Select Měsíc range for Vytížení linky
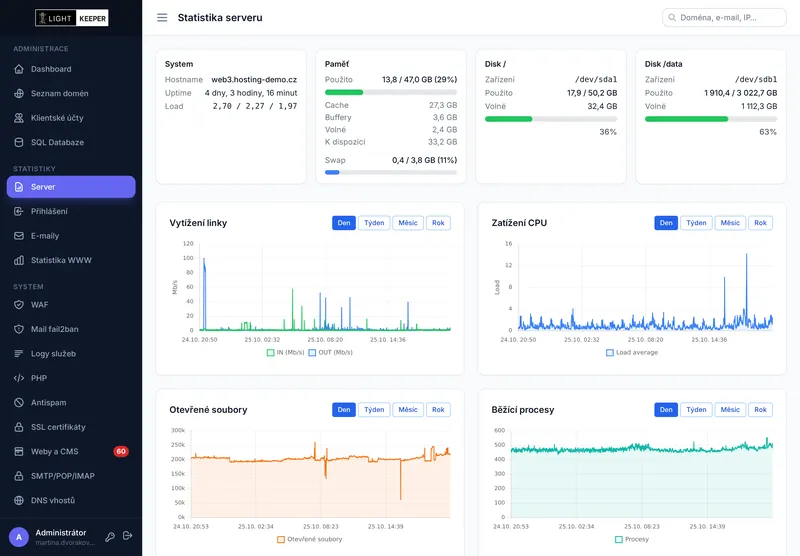The image size is (800, 556). (x=408, y=223)
